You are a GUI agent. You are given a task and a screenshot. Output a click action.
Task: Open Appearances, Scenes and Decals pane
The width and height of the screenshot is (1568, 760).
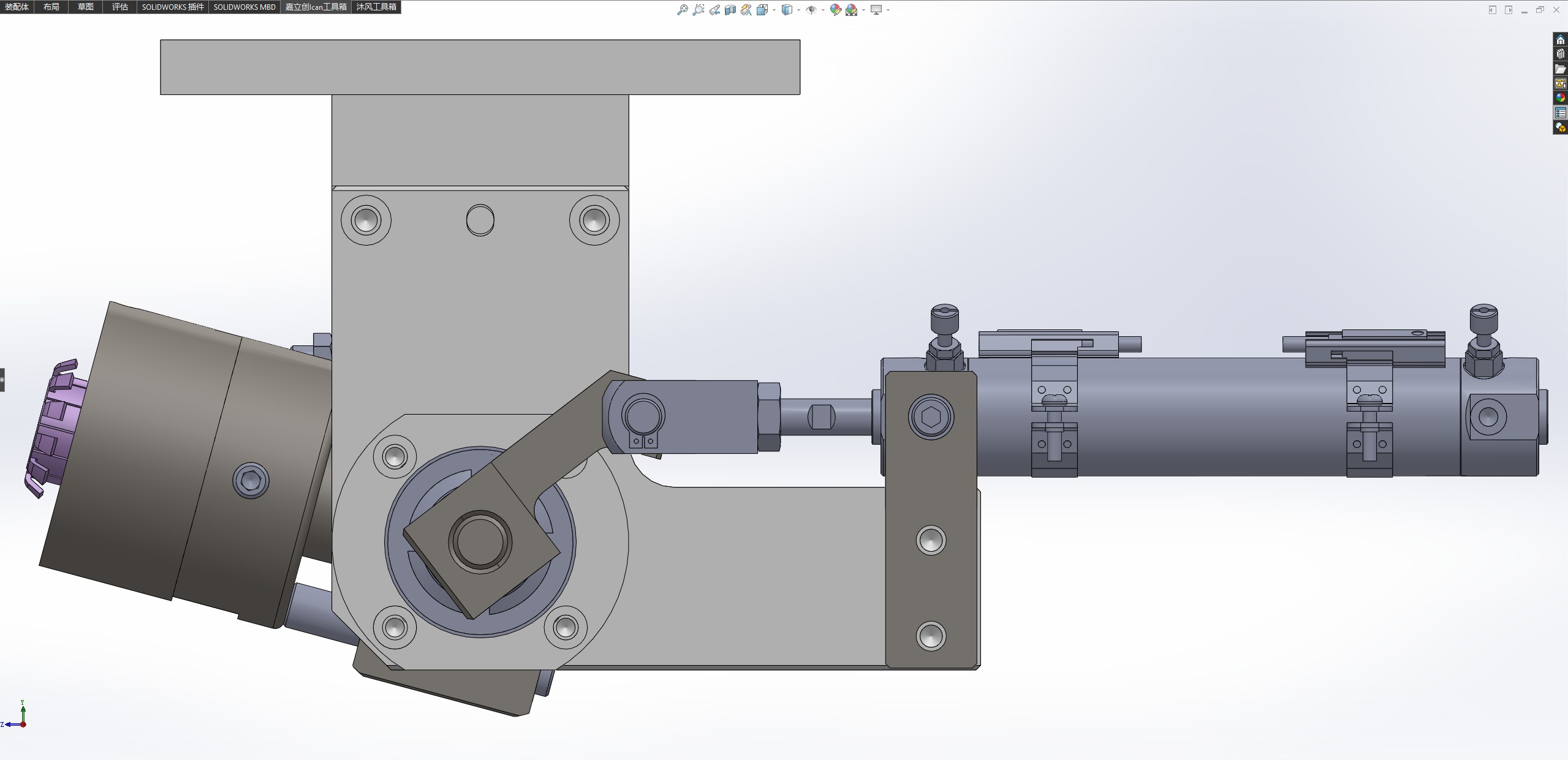click(1560, 98)
